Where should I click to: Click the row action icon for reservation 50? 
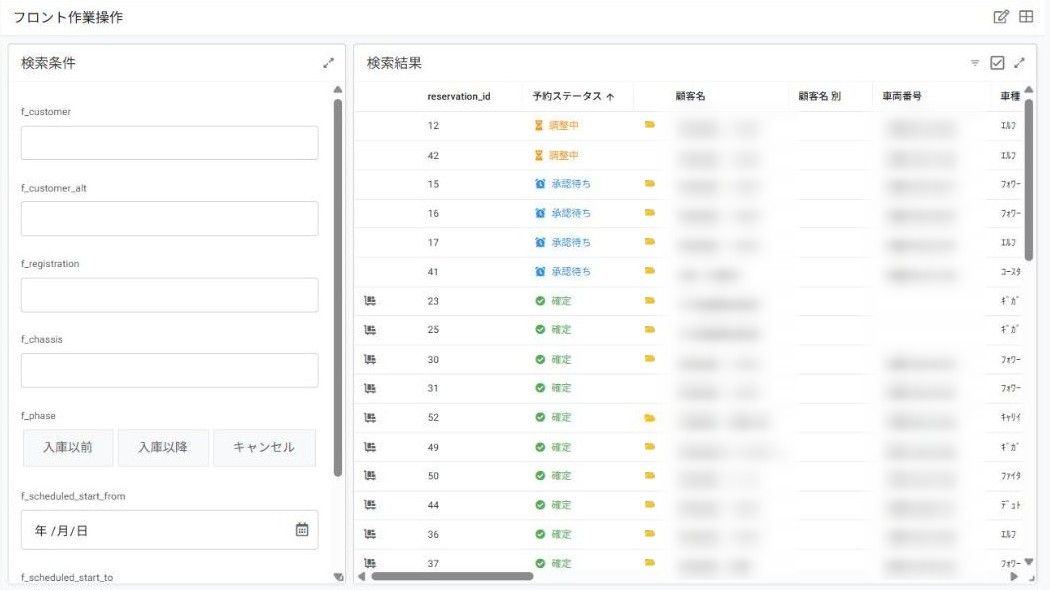click(x=370, y=475)
